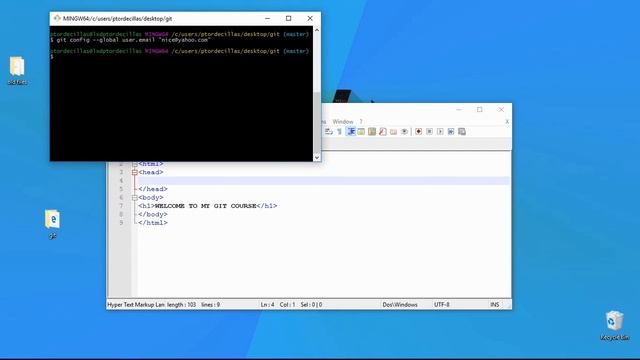
Task: Toggle the highlighted Indent Guide icon
Action: pyautogui.click(x=351, y=131)
